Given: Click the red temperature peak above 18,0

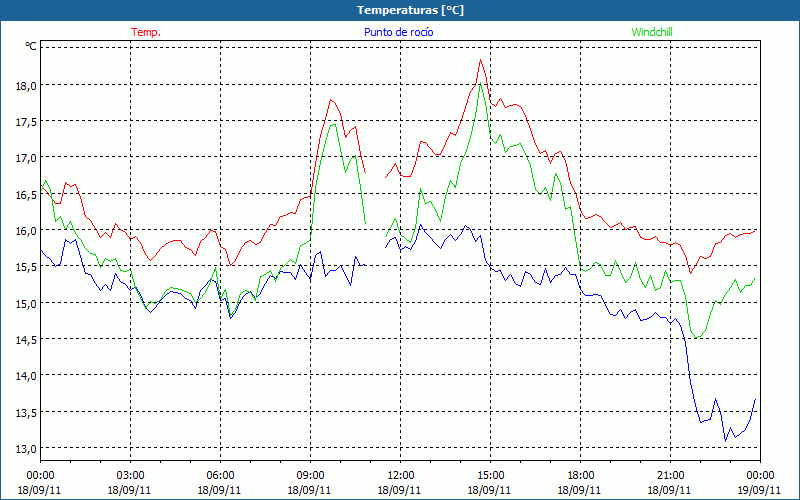Looking at the screenshot, I should point(480,60).
